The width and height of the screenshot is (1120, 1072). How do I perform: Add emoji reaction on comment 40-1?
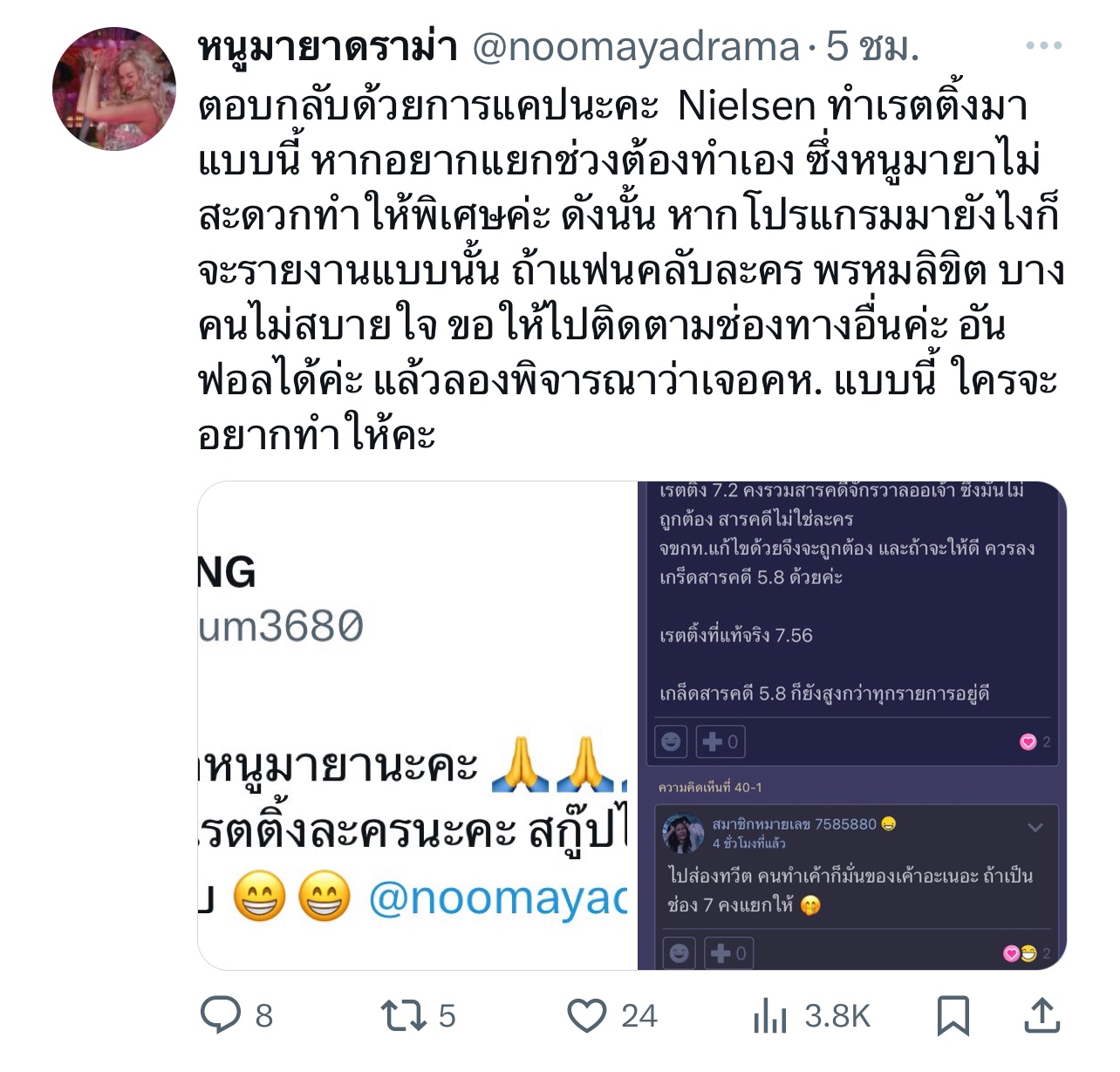680,953
